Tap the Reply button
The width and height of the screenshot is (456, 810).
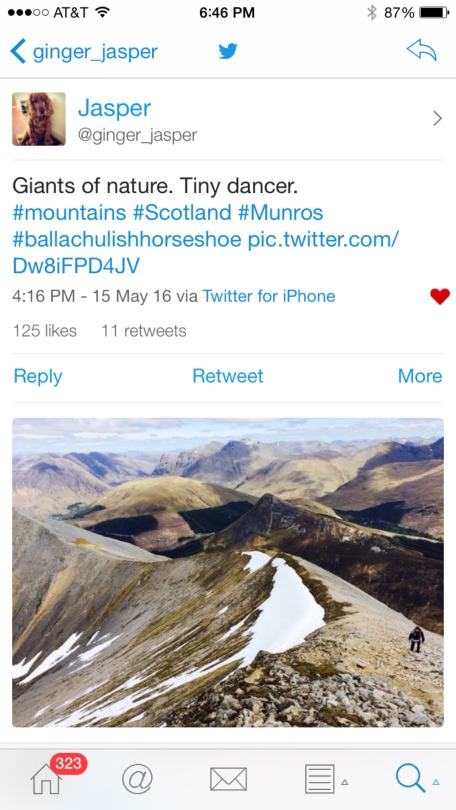[38, 376]
